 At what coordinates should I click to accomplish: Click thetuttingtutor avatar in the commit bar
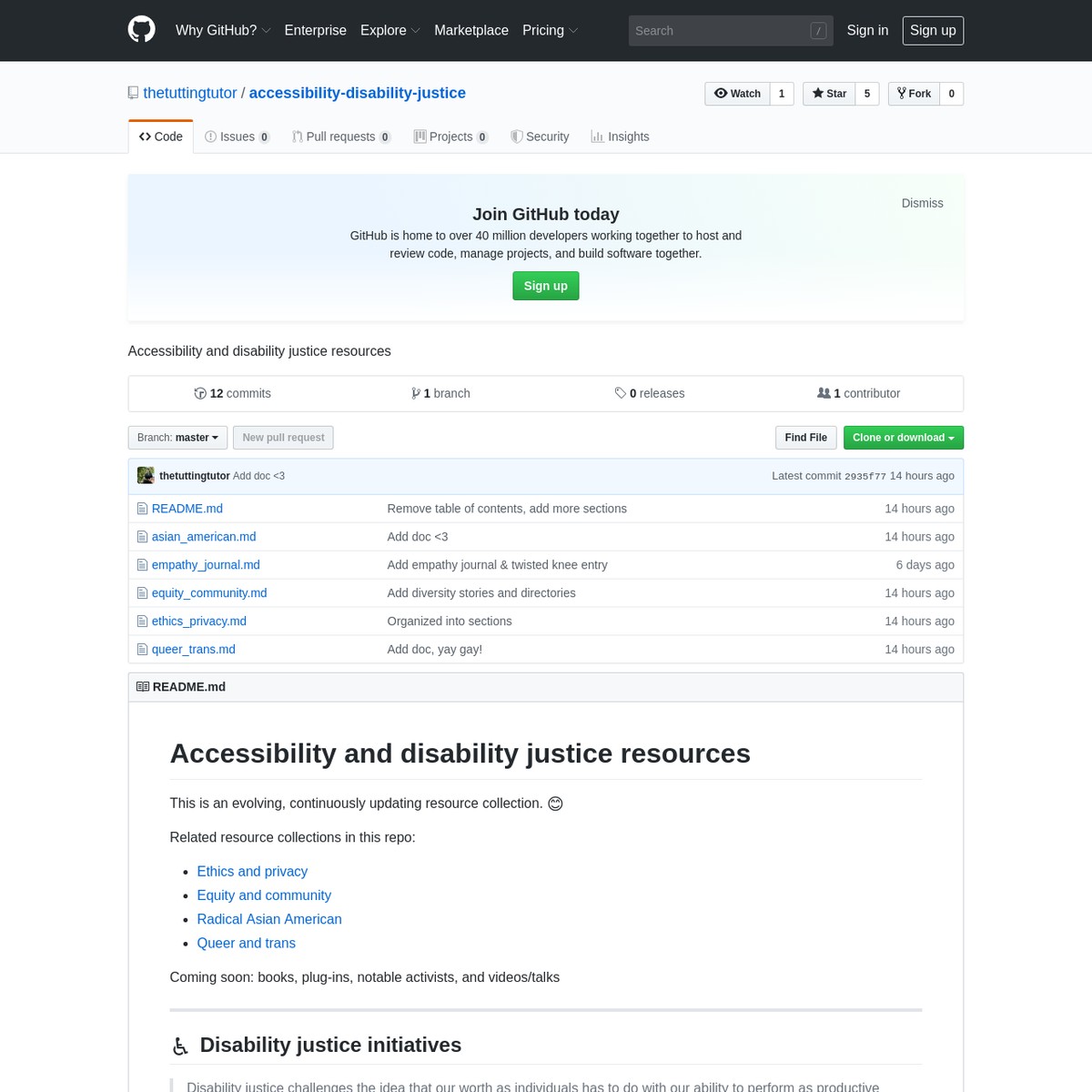[146, 475]
